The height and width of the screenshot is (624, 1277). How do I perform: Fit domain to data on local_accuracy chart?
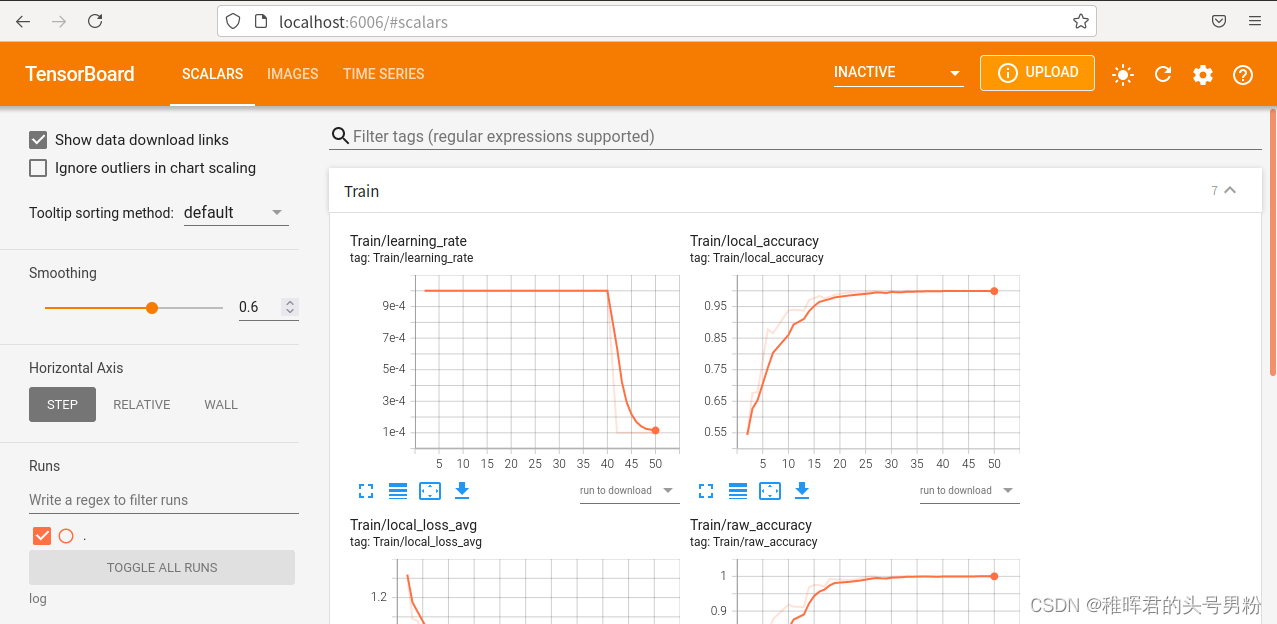[770, 490]
